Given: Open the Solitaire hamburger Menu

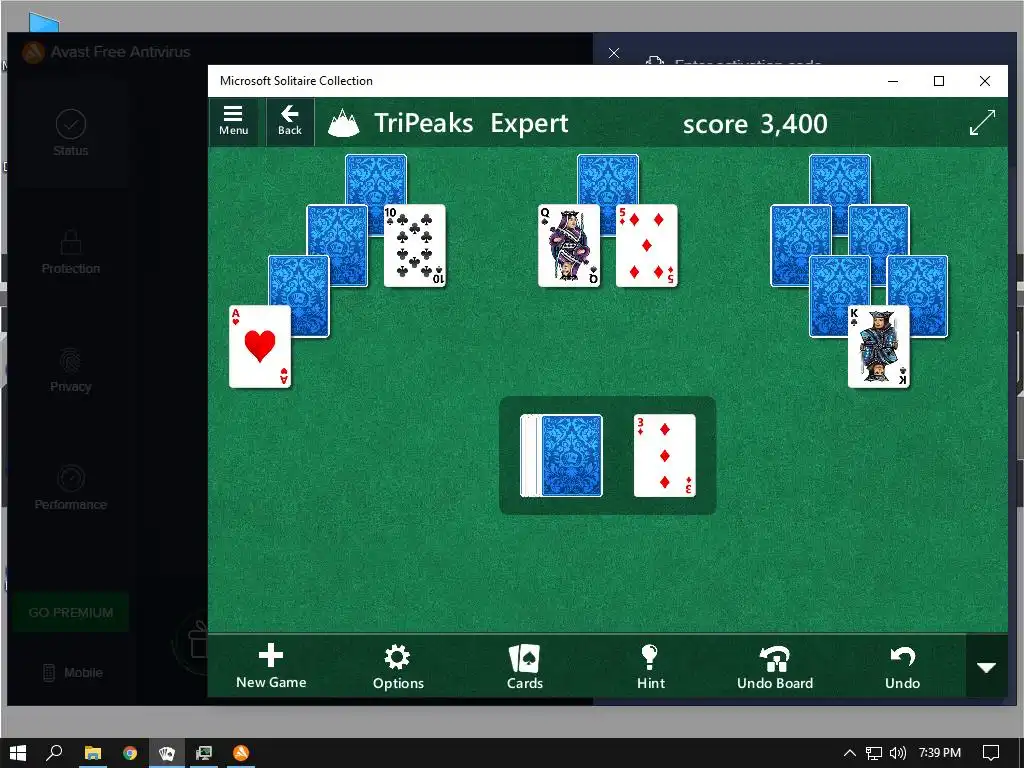Looking at the screenshot, I should coord(233,121).
